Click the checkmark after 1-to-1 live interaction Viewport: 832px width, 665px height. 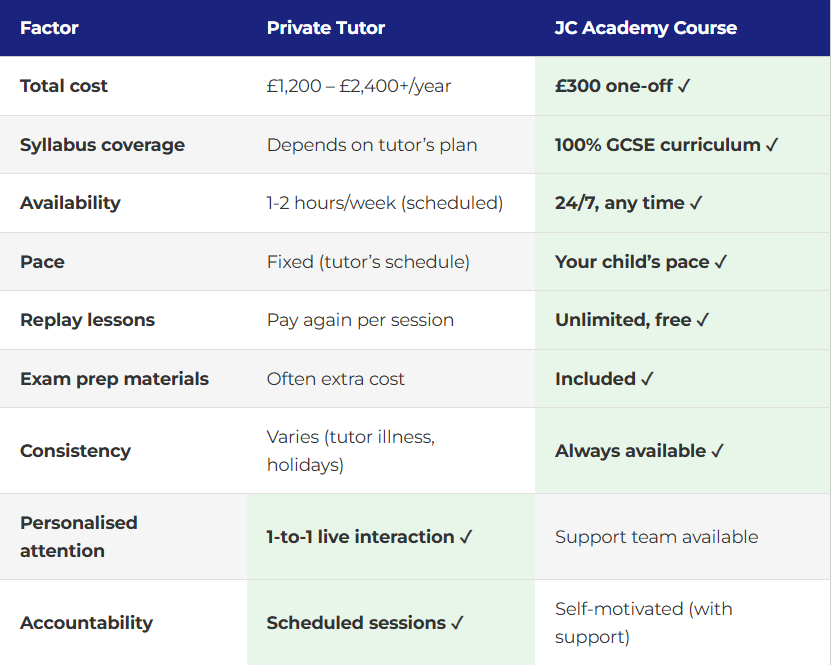click(x=466, y=537)
